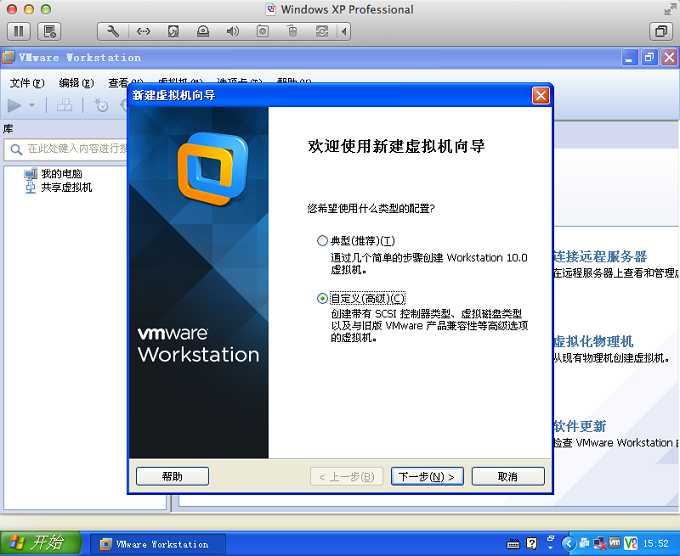This screenshot has width=680, height=556.
Task: Click the VMware Tools vm tray icon
Action: pos(615,543)
